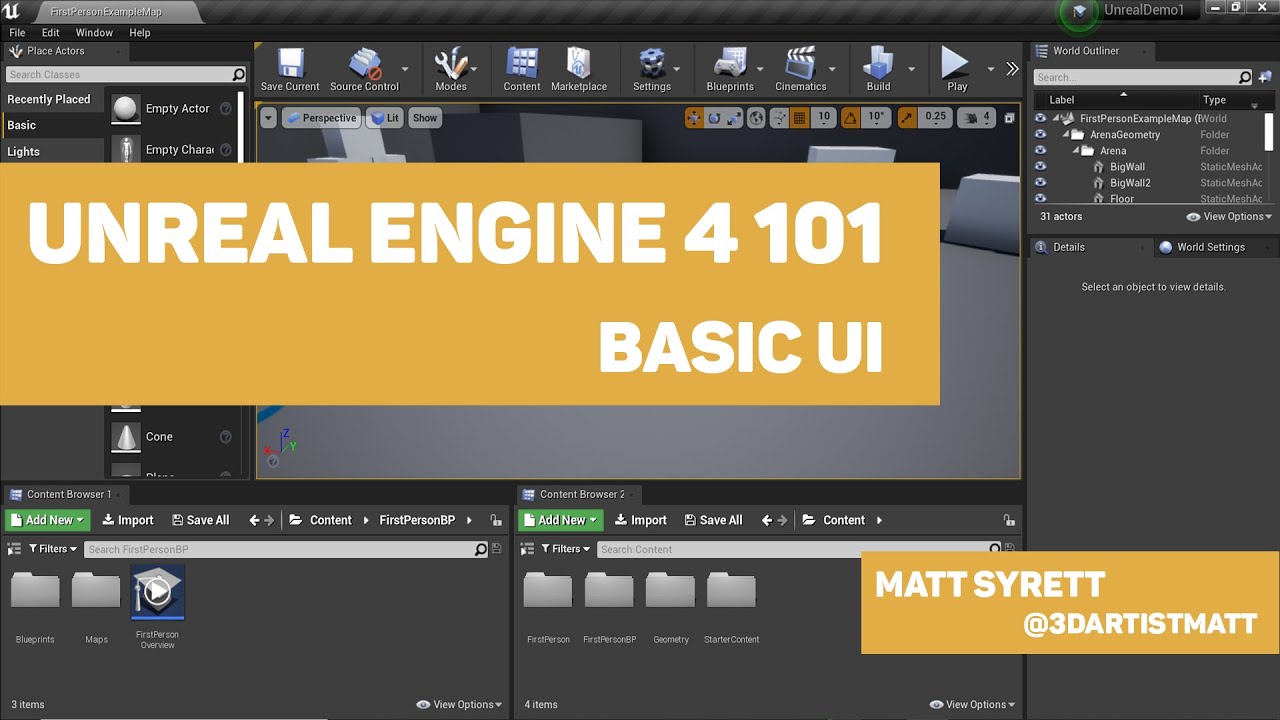The width and height of the screenshot is (1280, 720).
Task: Collapse the Arena folder in outliner
Action: pos(1077,151)
